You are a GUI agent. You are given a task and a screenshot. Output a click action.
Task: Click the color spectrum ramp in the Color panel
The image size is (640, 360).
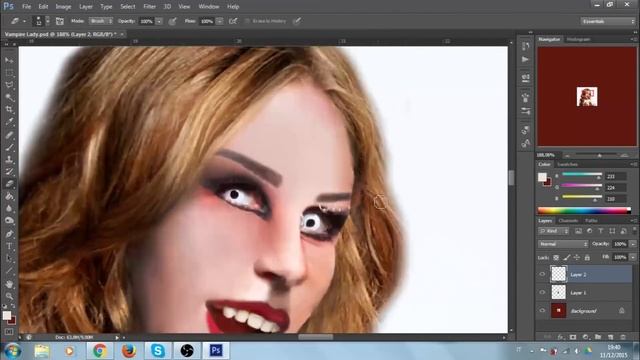point(584,211)
